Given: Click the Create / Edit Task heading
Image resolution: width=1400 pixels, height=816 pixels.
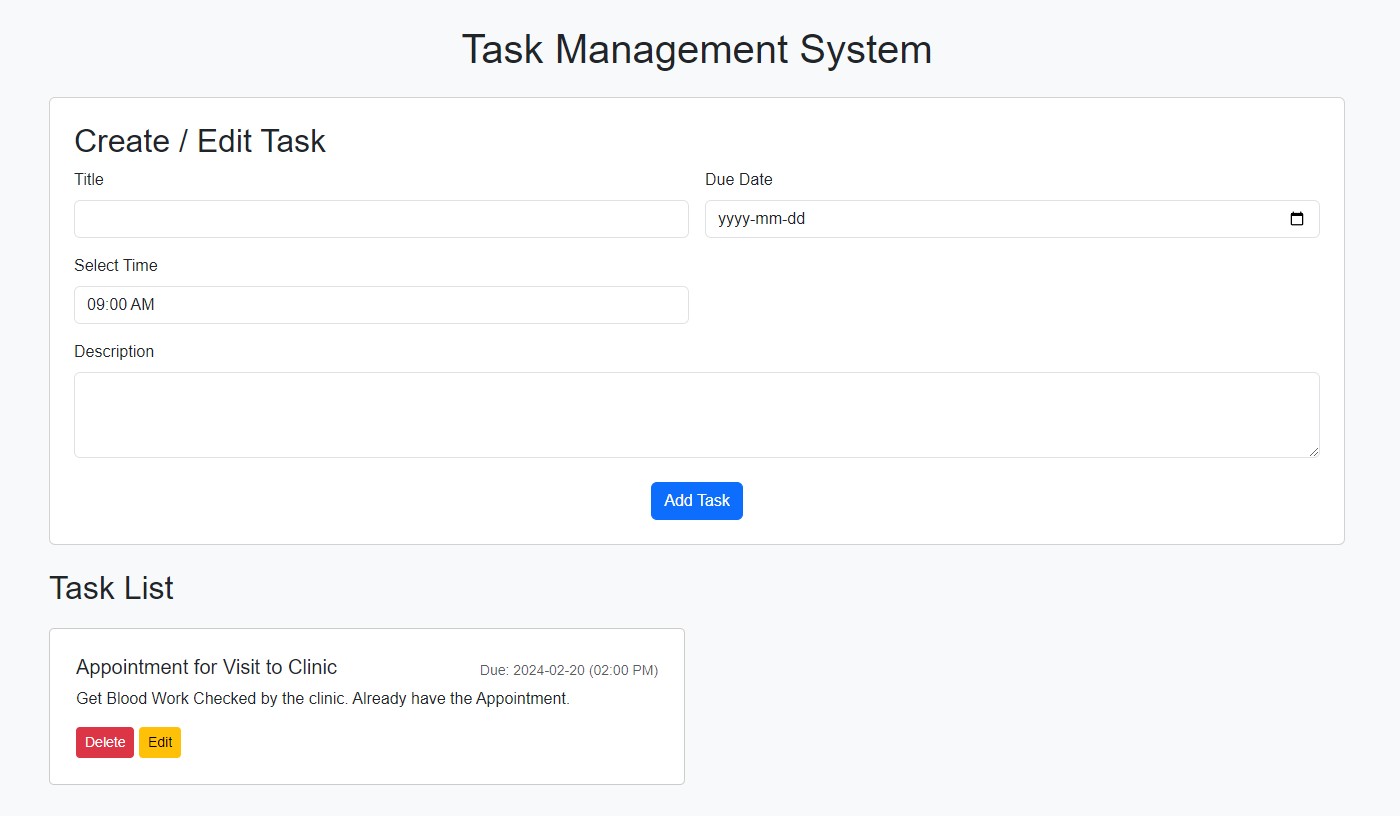Looking at the screenshot, I should [199, 141].
